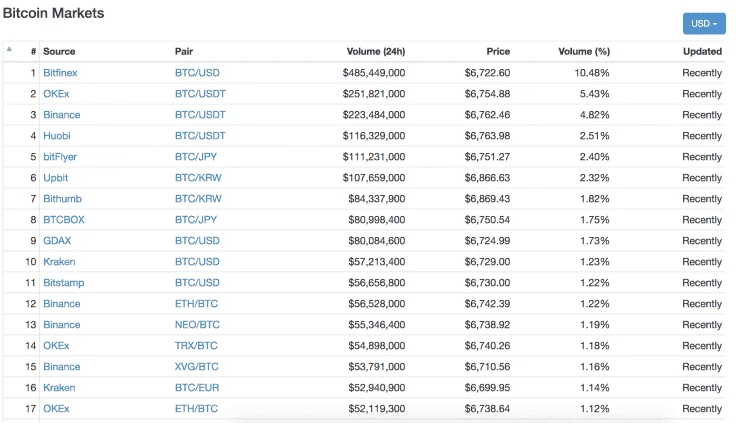Sort by the Updated column header
Image resolution: width=736 pixels, height=423 pixels.
[x=702, y=52]
